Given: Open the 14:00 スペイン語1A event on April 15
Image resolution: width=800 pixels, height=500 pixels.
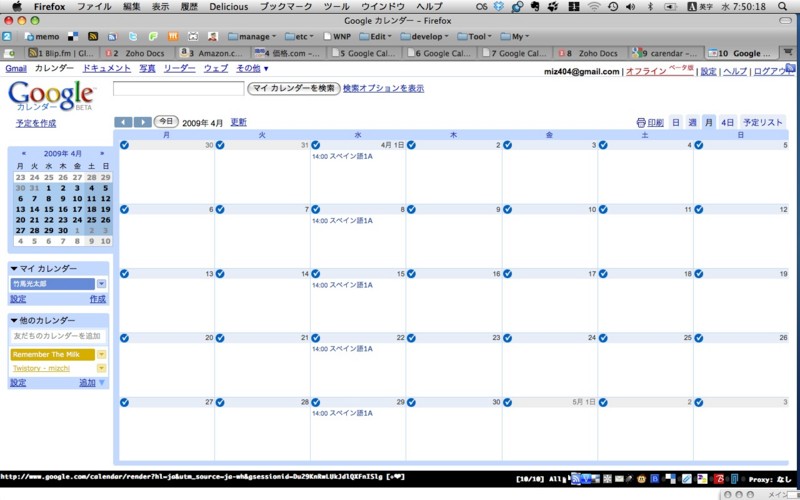Looking at the screenshot, I should (342, 285).
